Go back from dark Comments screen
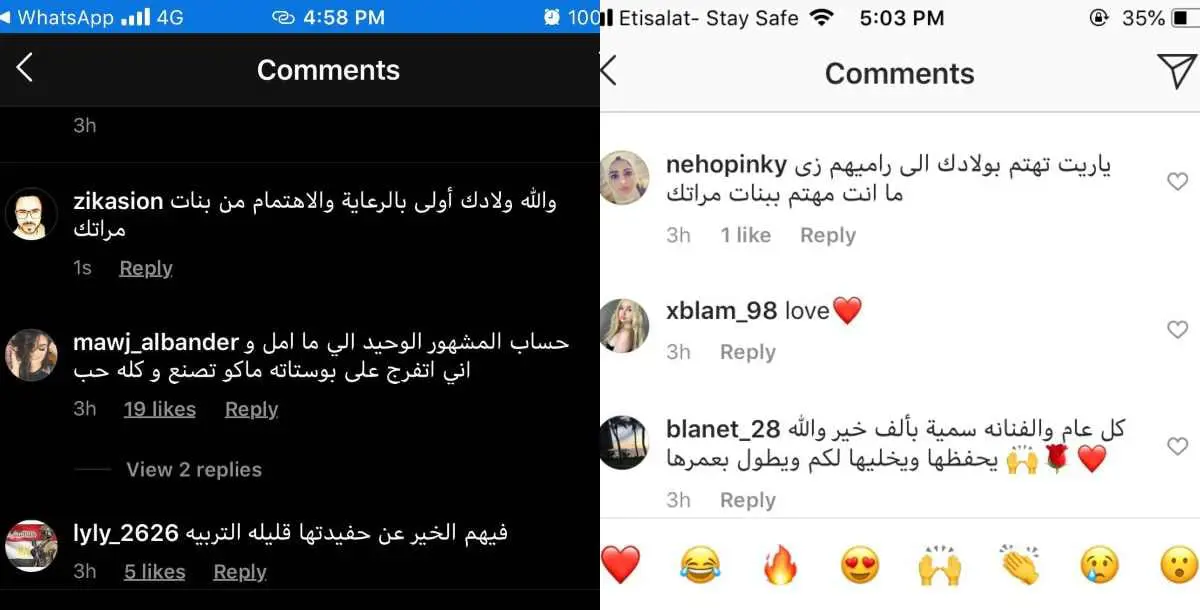Screen dimensions: 1200x610 pos(25,68)
